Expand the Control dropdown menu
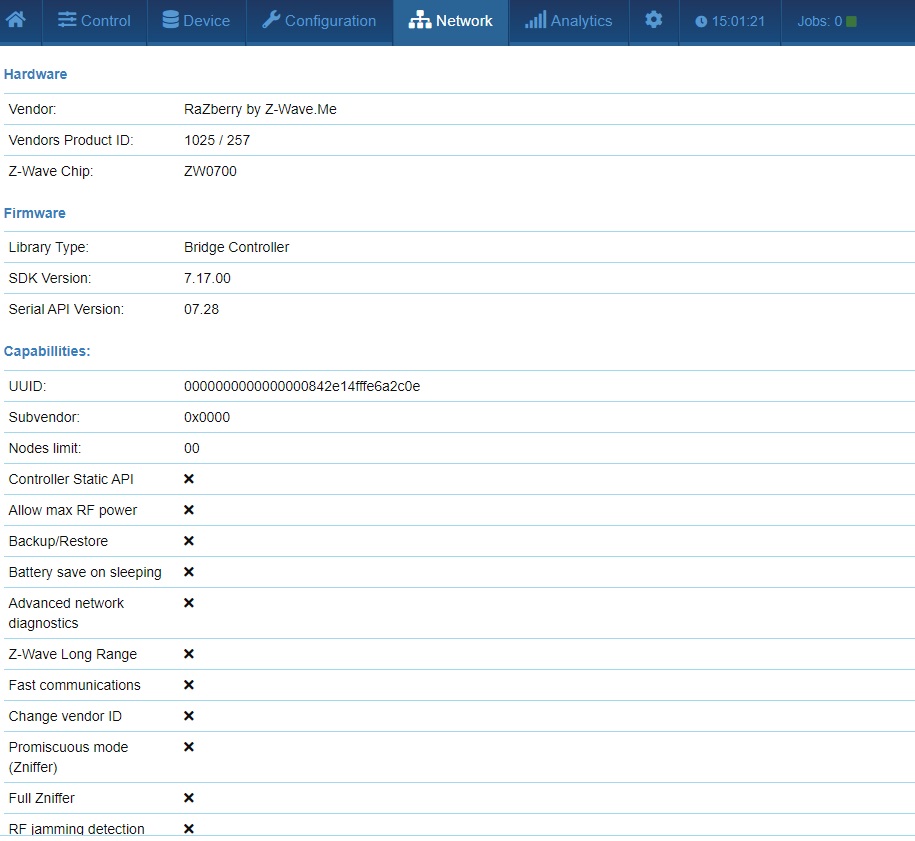 94,21
